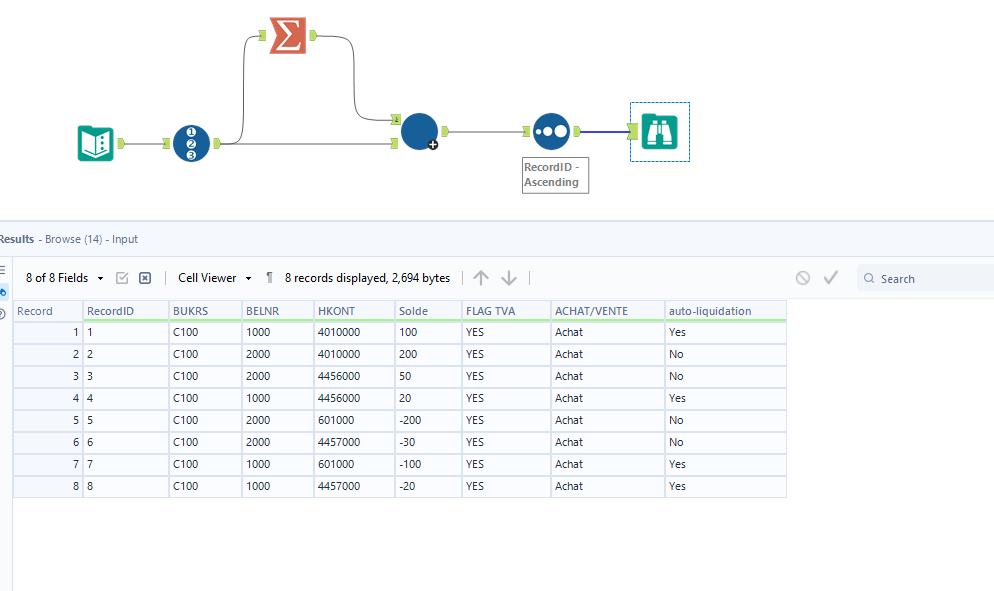The width and height of the screenshot is (994, 591).
Task: Click the cancel (block) icon near Search
Action: tap(802, 278)
